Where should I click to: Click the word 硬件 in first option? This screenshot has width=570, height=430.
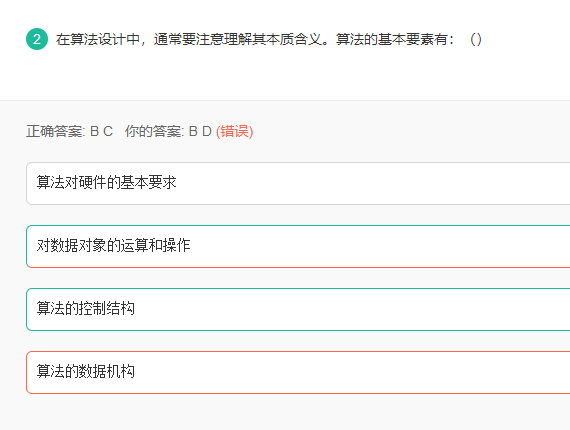click(x=85, y=182)
